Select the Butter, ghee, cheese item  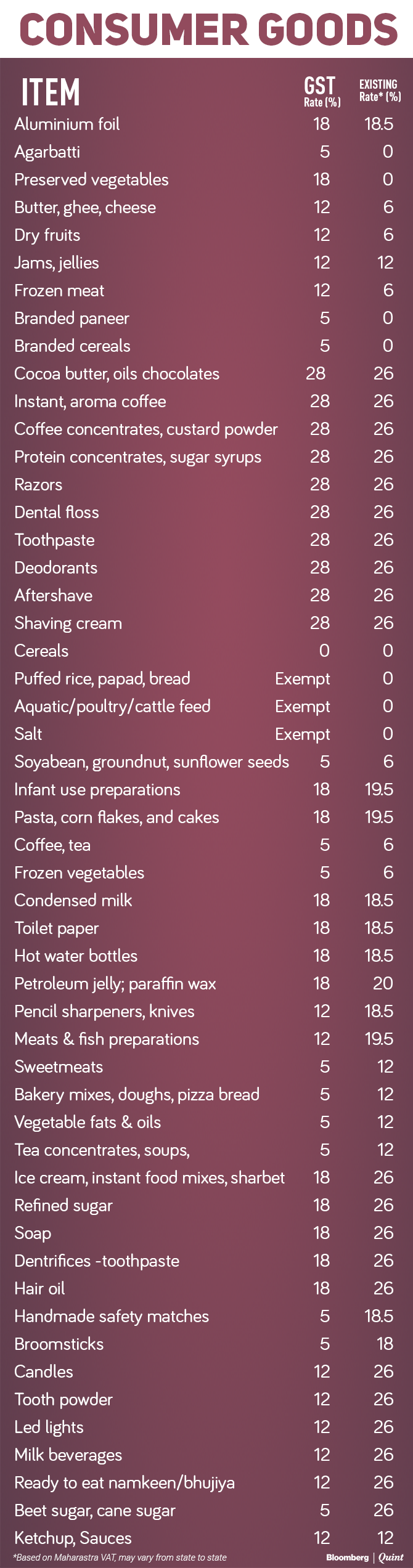click(x=85, y=207)
